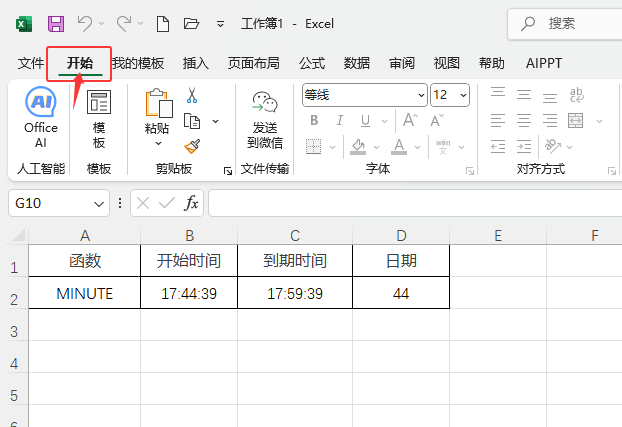Toggle center horizontal alignment
The height and width of the screenshot is (427, 622).
pyautogui.click(x=524, y=120)
